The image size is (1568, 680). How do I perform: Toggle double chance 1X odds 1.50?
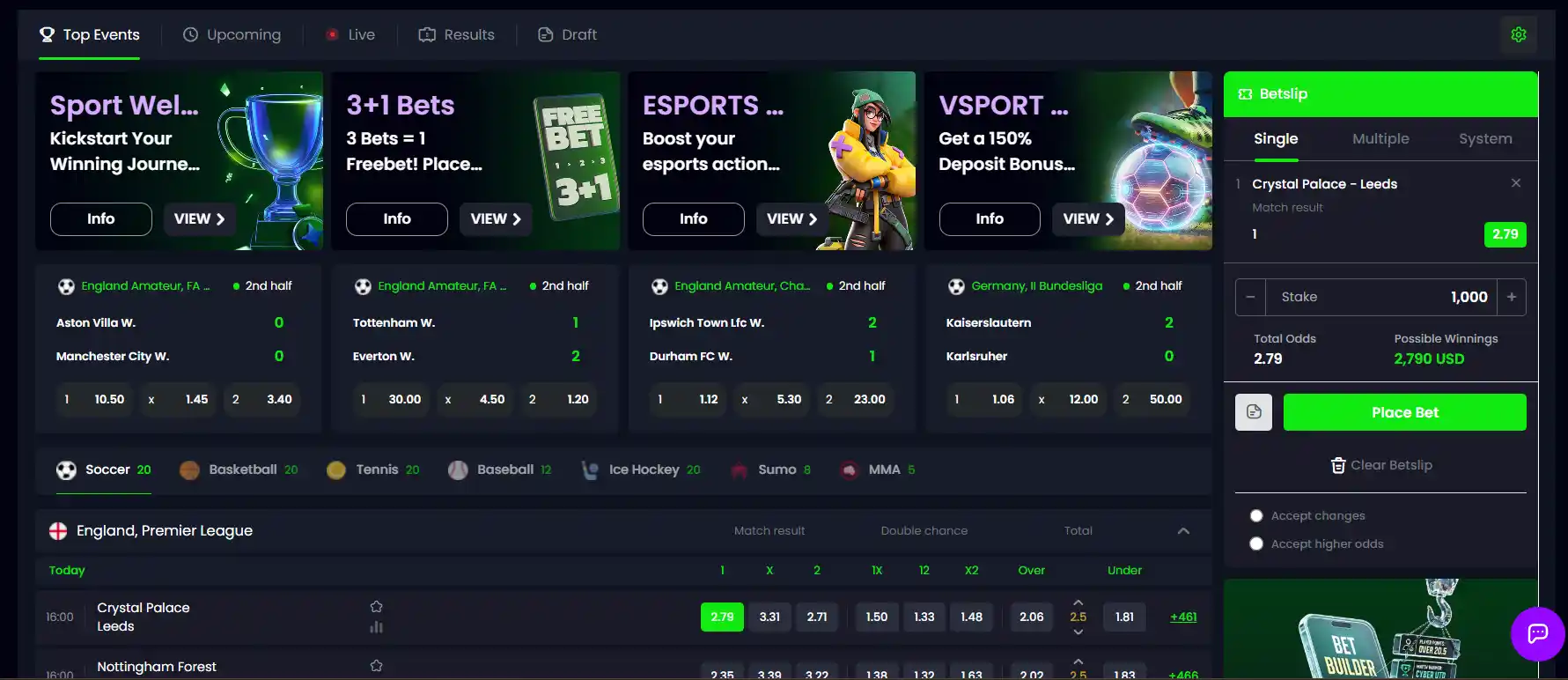click(877, 617)
